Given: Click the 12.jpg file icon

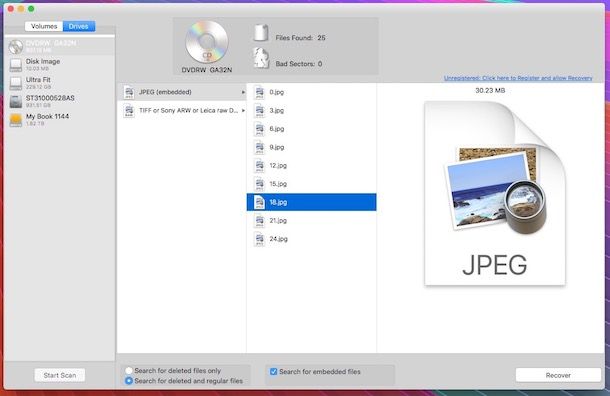Looking at the screenshot, I should tap(259, 165).
